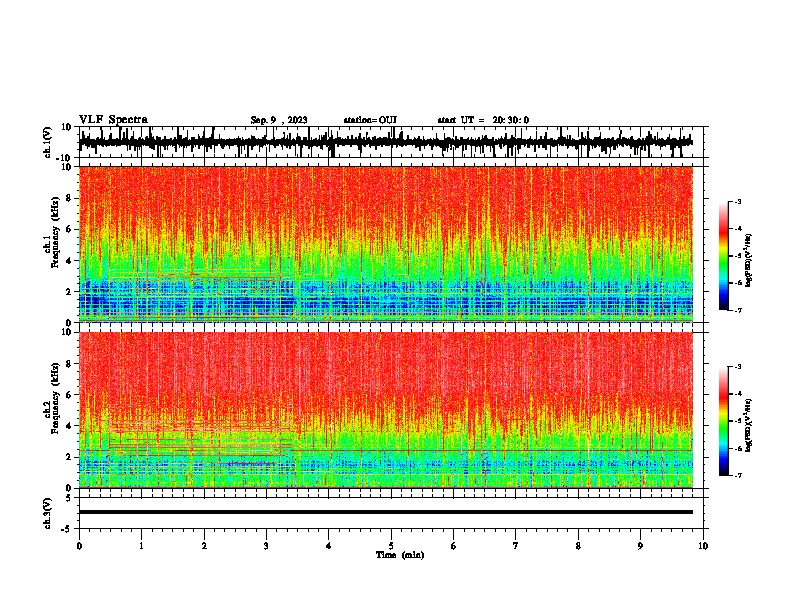792x612 pixels.
Task: Click time axis tick label "1"
Action: click(141, 546)
